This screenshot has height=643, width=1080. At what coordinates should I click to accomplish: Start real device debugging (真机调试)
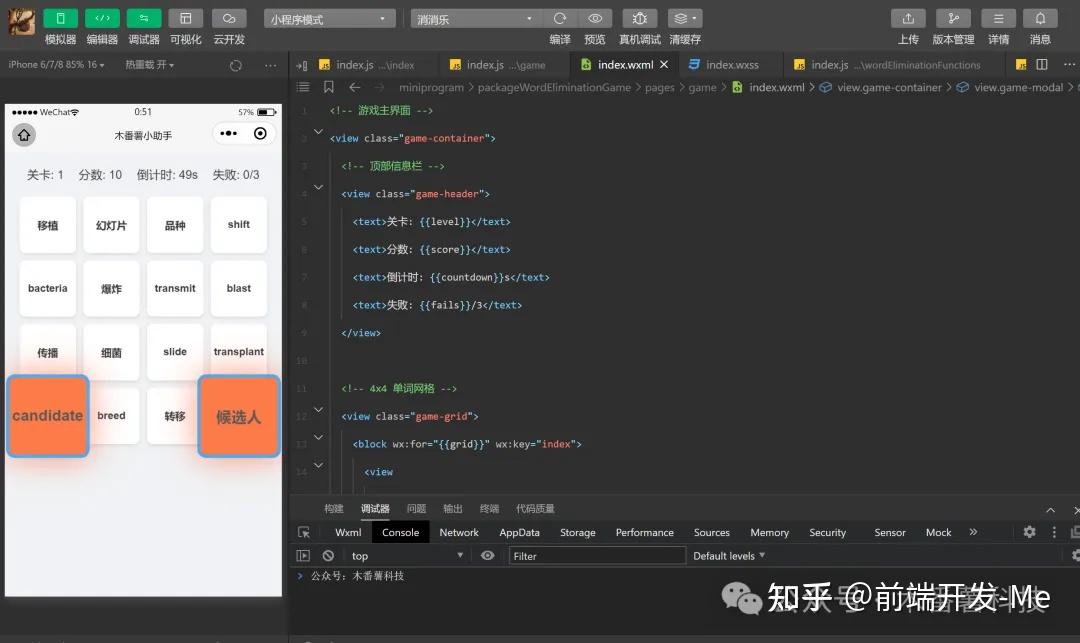point(640,19)
